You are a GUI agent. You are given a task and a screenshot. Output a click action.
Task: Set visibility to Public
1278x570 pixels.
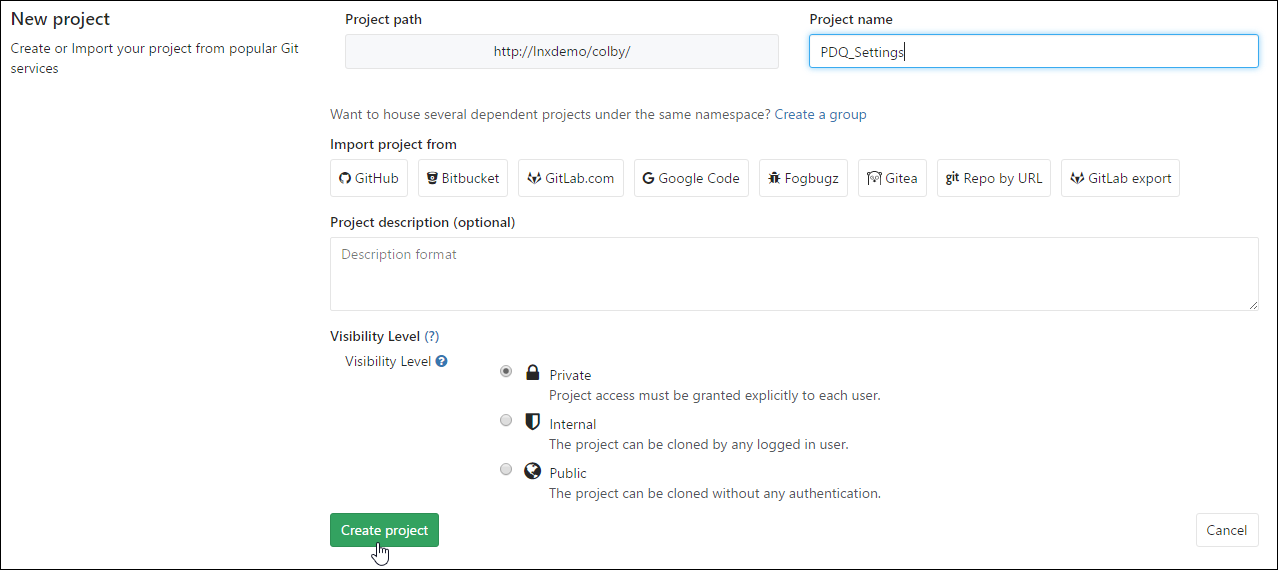506,469
